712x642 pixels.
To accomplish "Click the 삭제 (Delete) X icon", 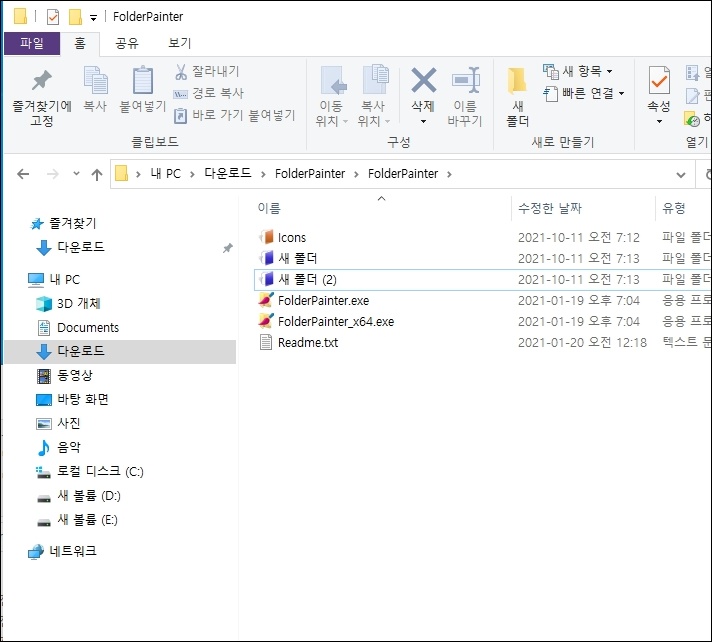I will (423, 80).
